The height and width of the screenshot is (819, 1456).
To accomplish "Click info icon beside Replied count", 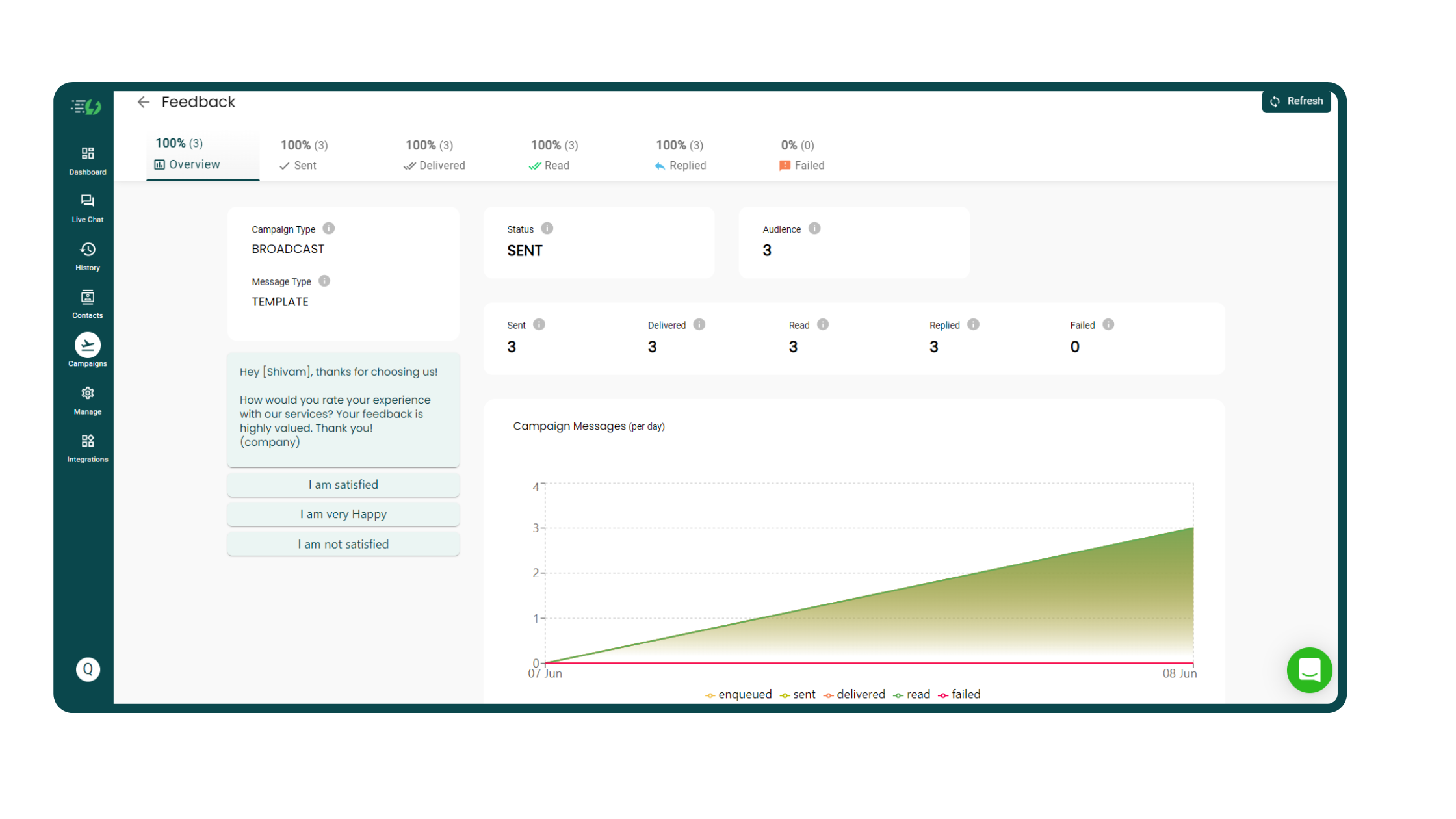I will coord(973,324).
